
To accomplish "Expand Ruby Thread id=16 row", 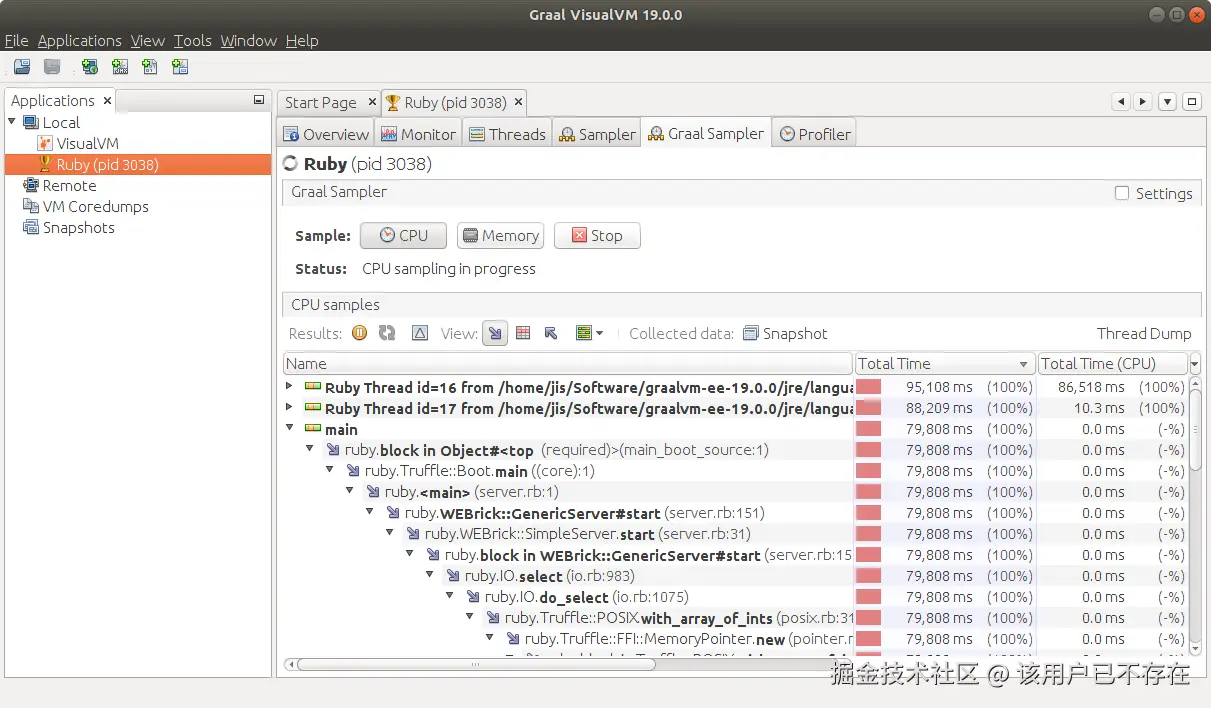I will pyautogui.click(x=290, y=386).
